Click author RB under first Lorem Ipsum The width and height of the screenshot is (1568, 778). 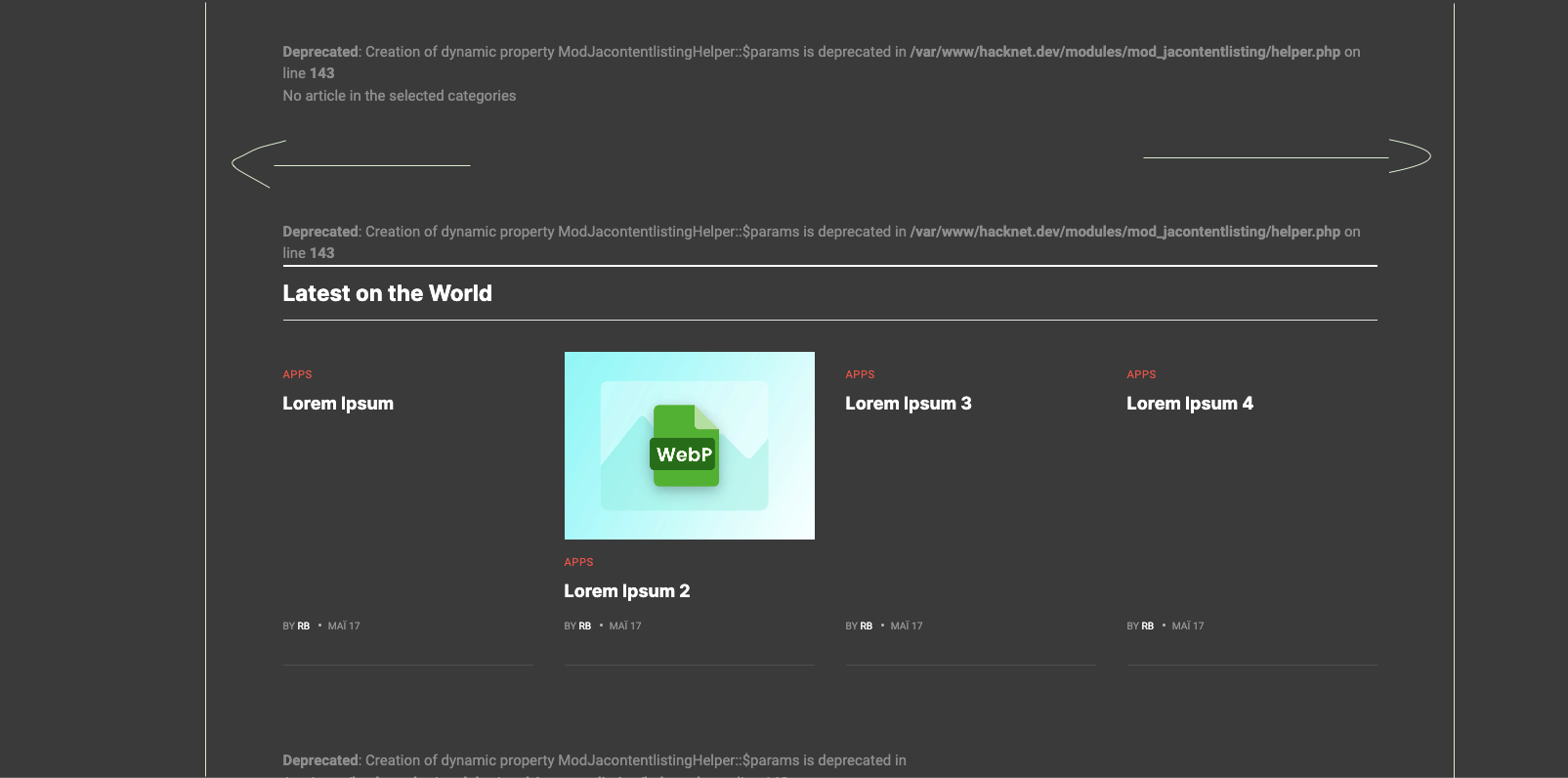click(304, 627)
